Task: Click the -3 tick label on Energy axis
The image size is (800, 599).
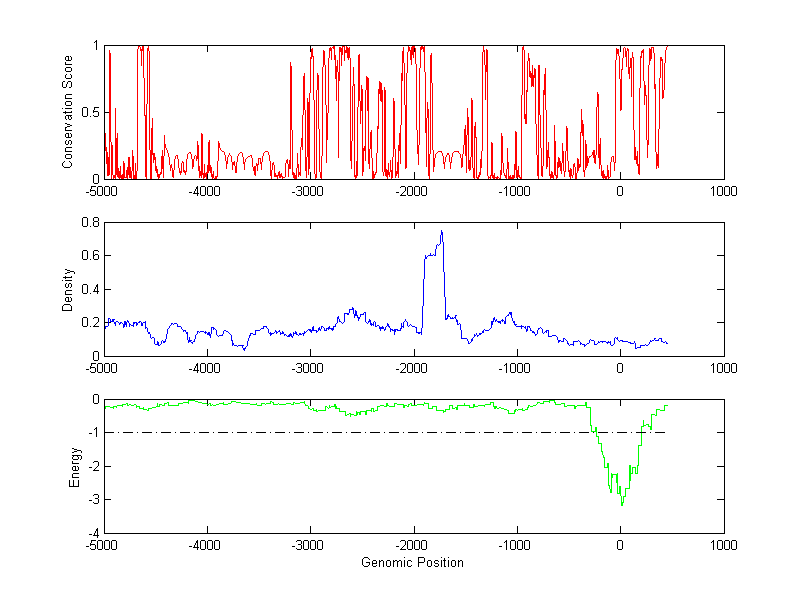Action: [92, 500]
